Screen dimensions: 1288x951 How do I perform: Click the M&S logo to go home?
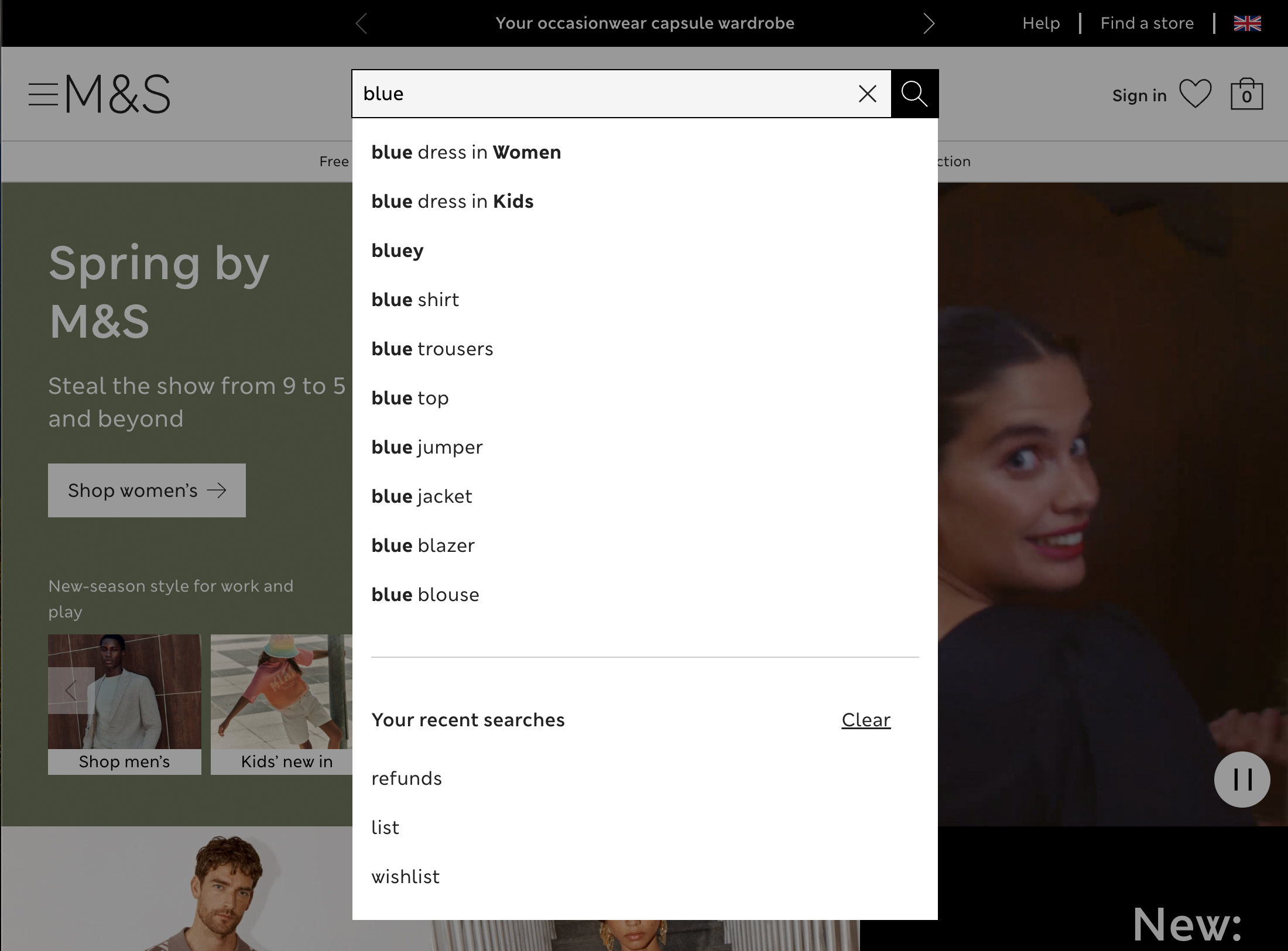tap(117, 94)
